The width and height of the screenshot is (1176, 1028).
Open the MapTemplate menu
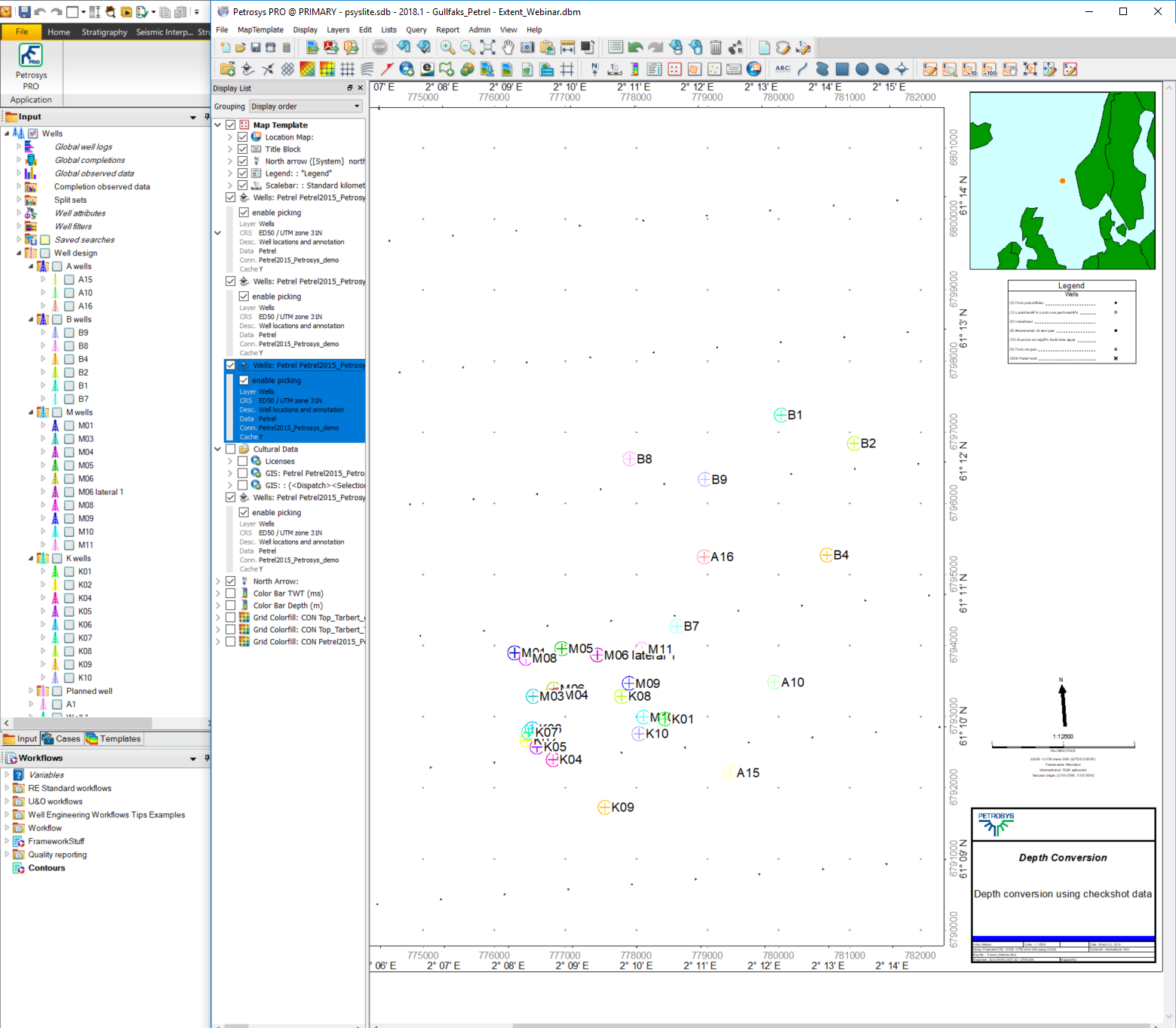pyautogui.click(x=260, y=30)
